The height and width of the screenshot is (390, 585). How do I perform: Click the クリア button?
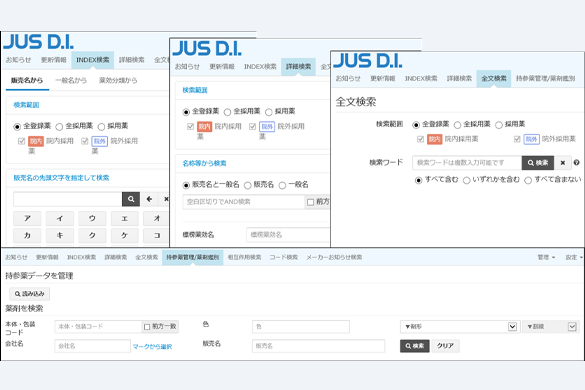[445, 346]
